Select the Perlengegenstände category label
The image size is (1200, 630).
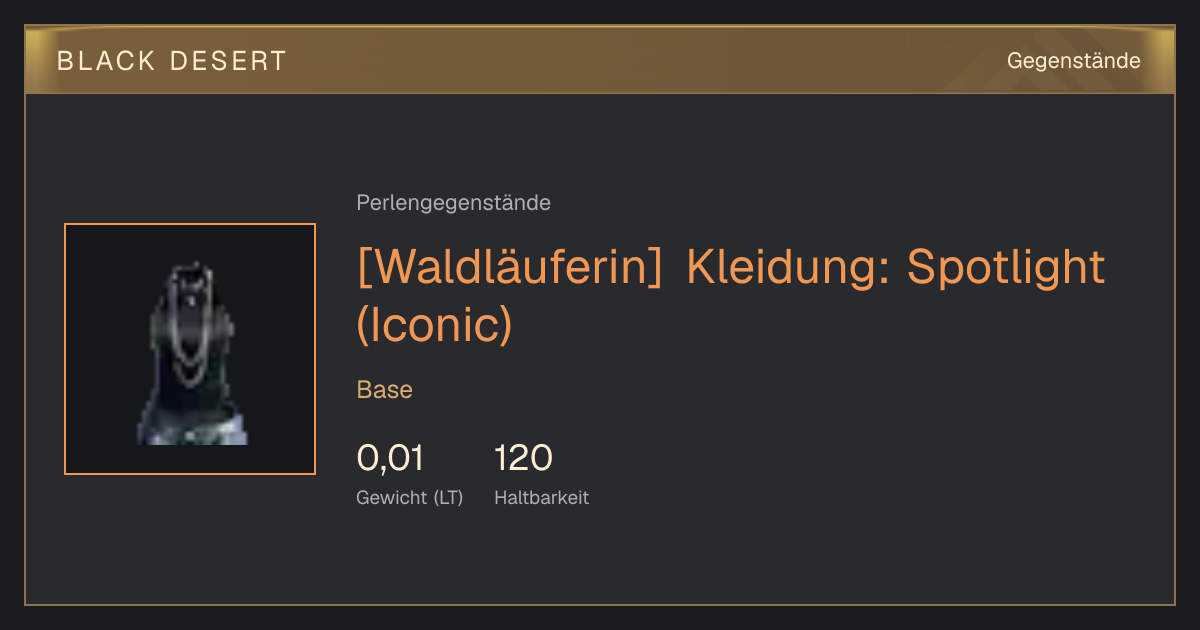453,203
